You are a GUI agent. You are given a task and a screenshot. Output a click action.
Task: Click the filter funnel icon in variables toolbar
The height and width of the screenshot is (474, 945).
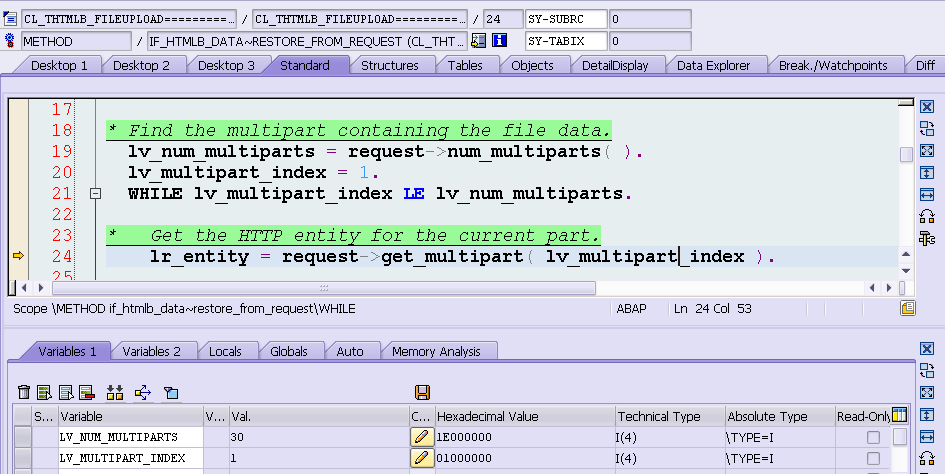point(171,393)
